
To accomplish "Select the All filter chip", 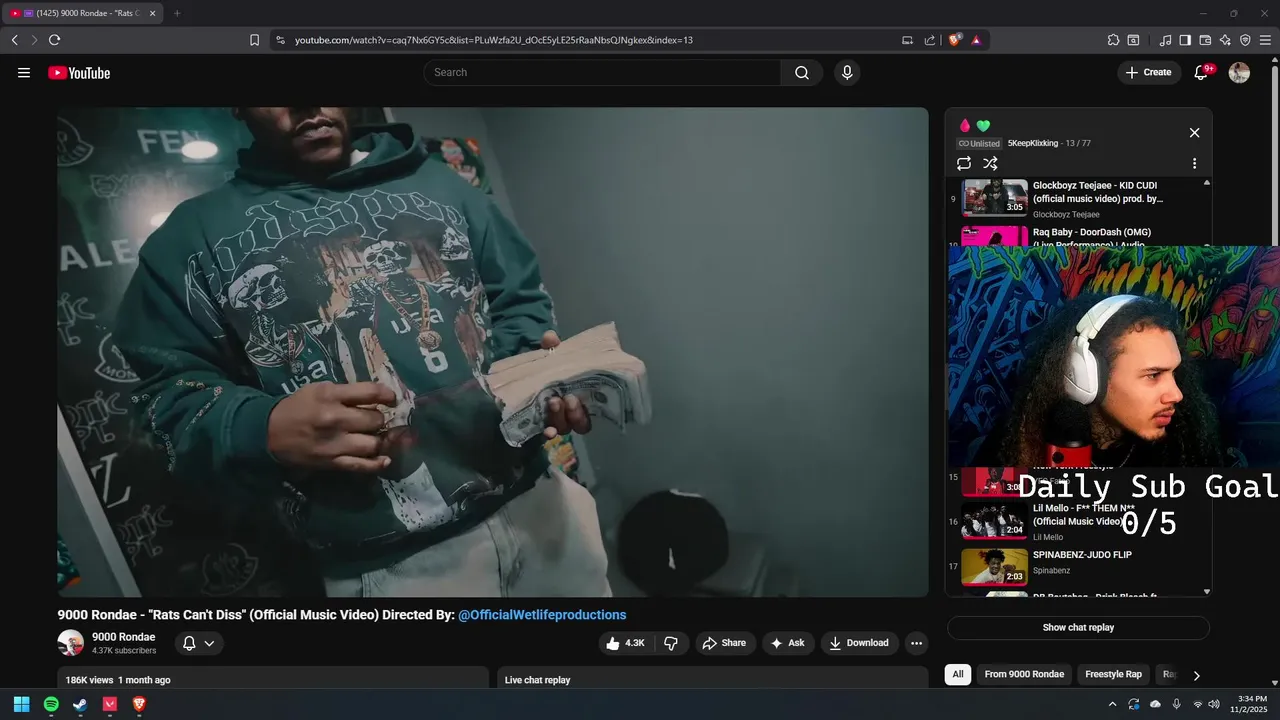I will pos(957,674).
